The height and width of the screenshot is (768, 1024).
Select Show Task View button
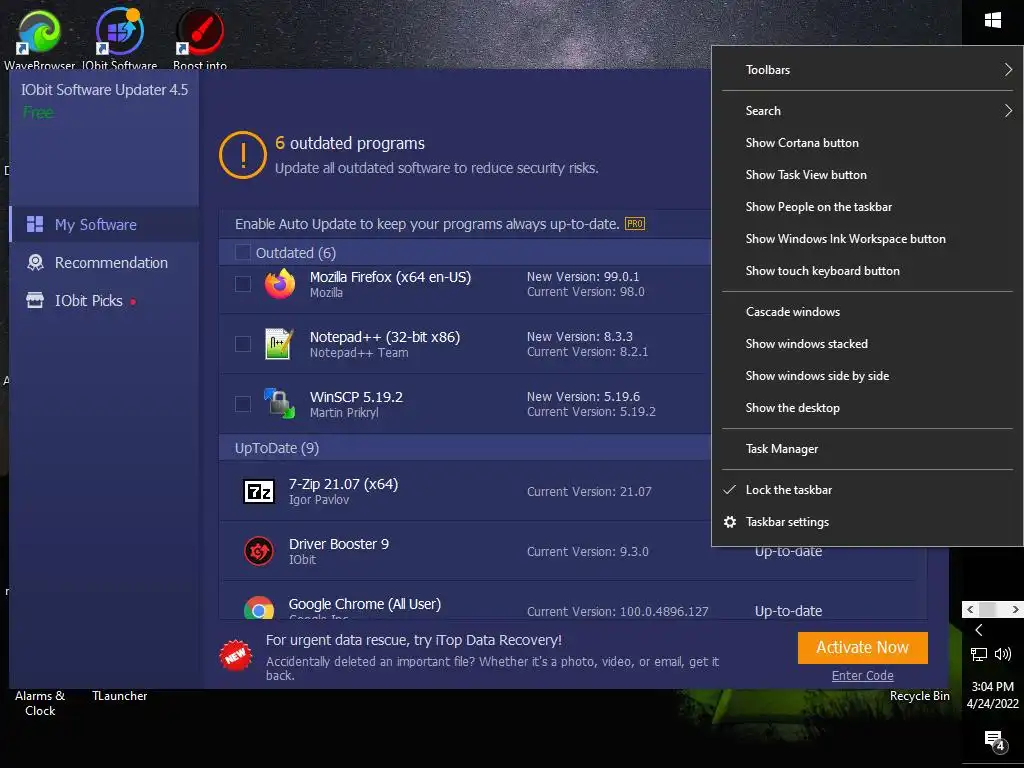(867, 175)
